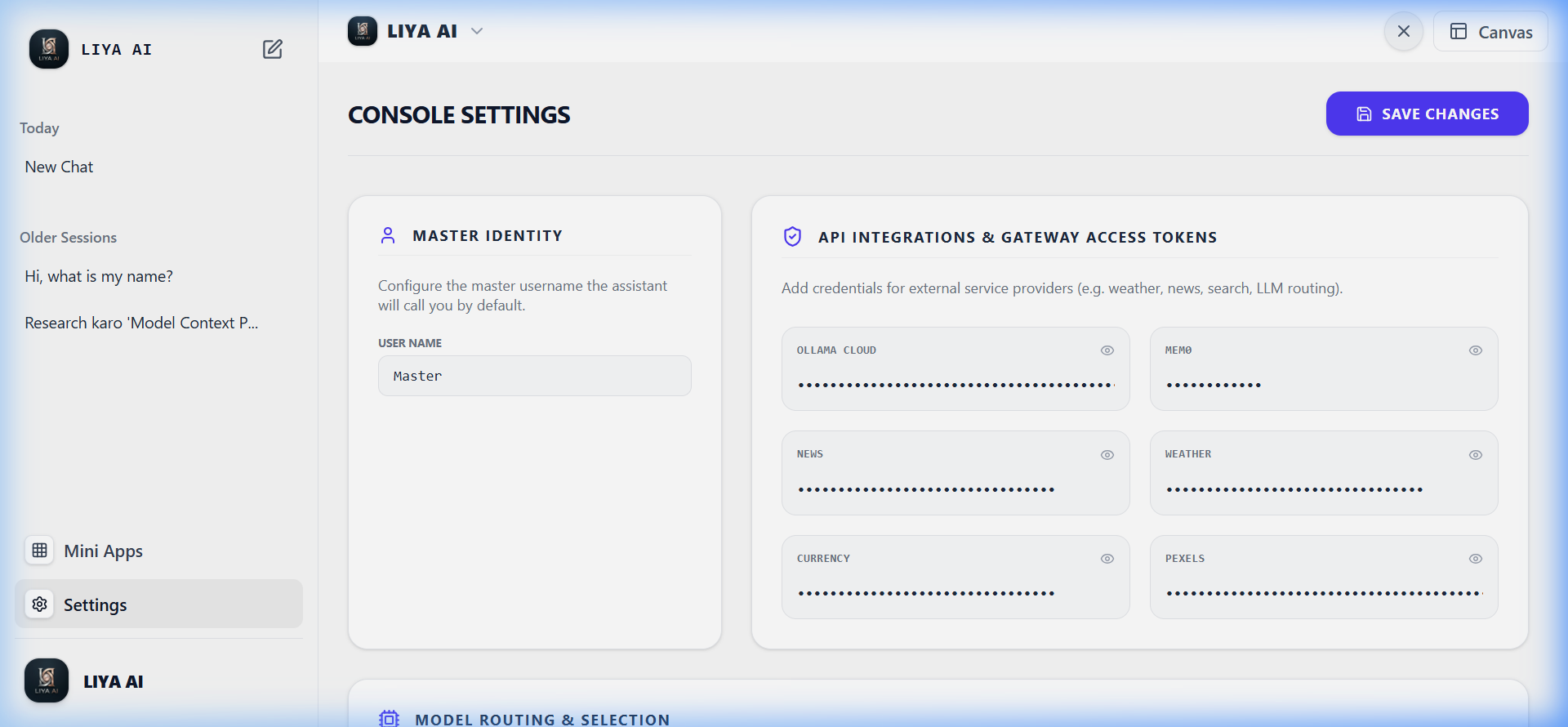Reveal the MEM0 token
This screenshot has width=1568, height=727.
click(x=1476, y=350)
